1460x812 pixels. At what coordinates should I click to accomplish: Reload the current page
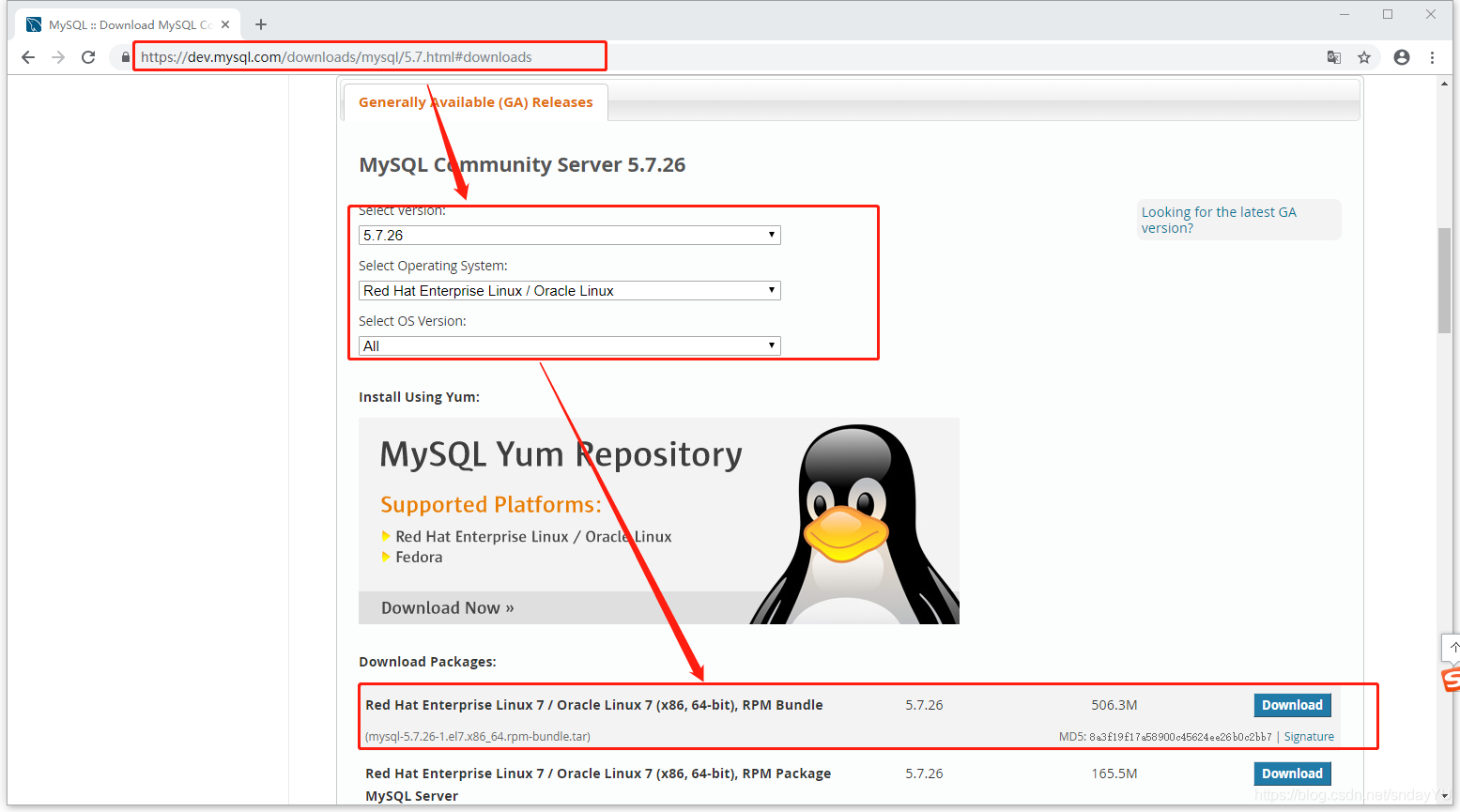click(x=88, y=57)
